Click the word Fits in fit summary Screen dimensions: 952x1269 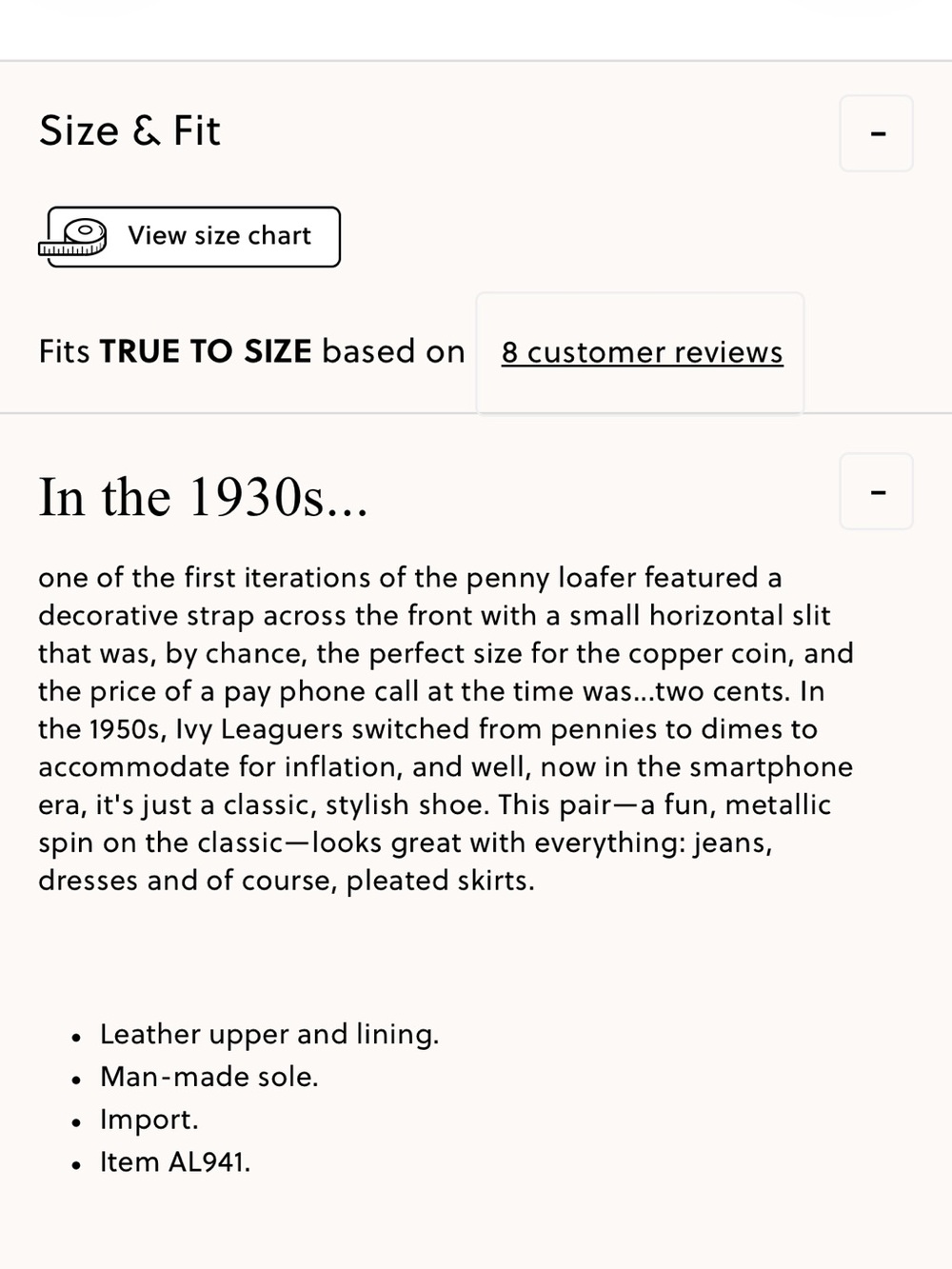64,351
